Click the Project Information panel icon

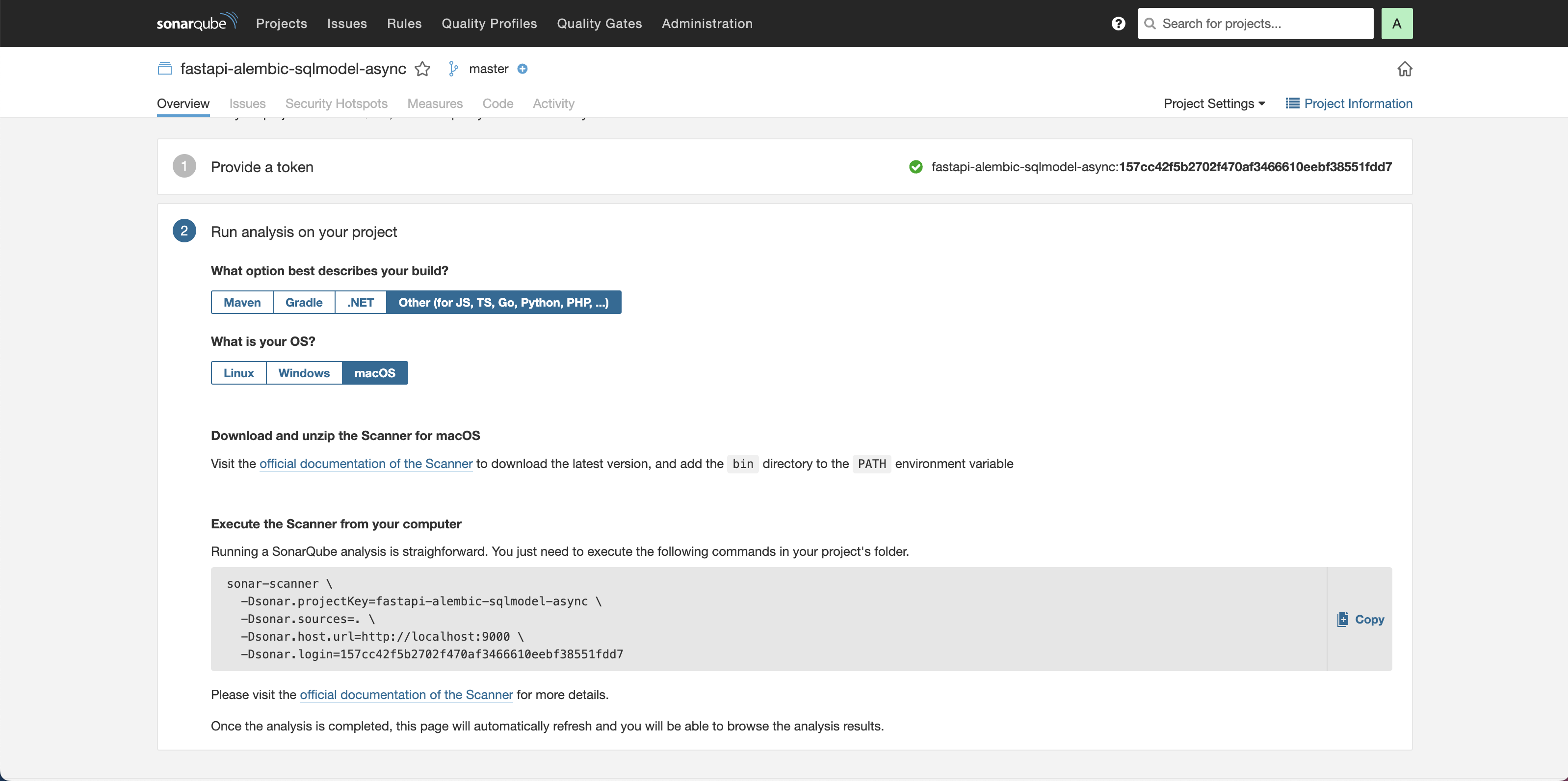pyautogui.click(x=1292, y=103)
